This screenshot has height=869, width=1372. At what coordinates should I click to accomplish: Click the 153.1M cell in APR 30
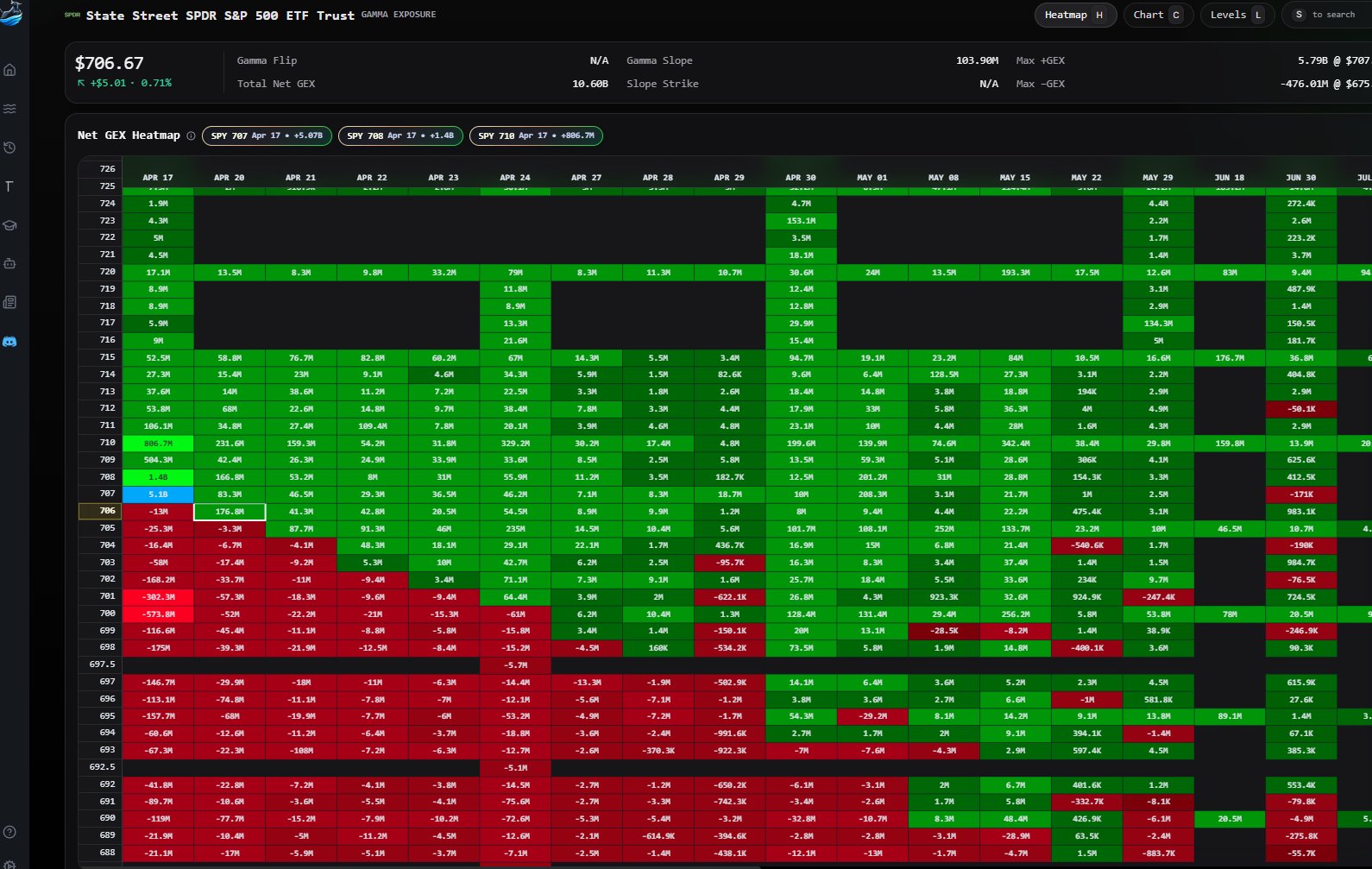(x=801, y=221)
